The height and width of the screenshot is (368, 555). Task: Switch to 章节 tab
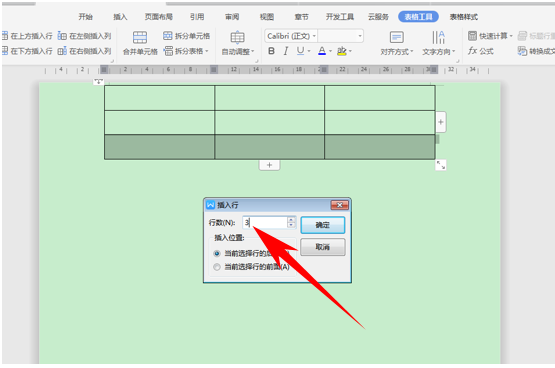pos(302,17)
